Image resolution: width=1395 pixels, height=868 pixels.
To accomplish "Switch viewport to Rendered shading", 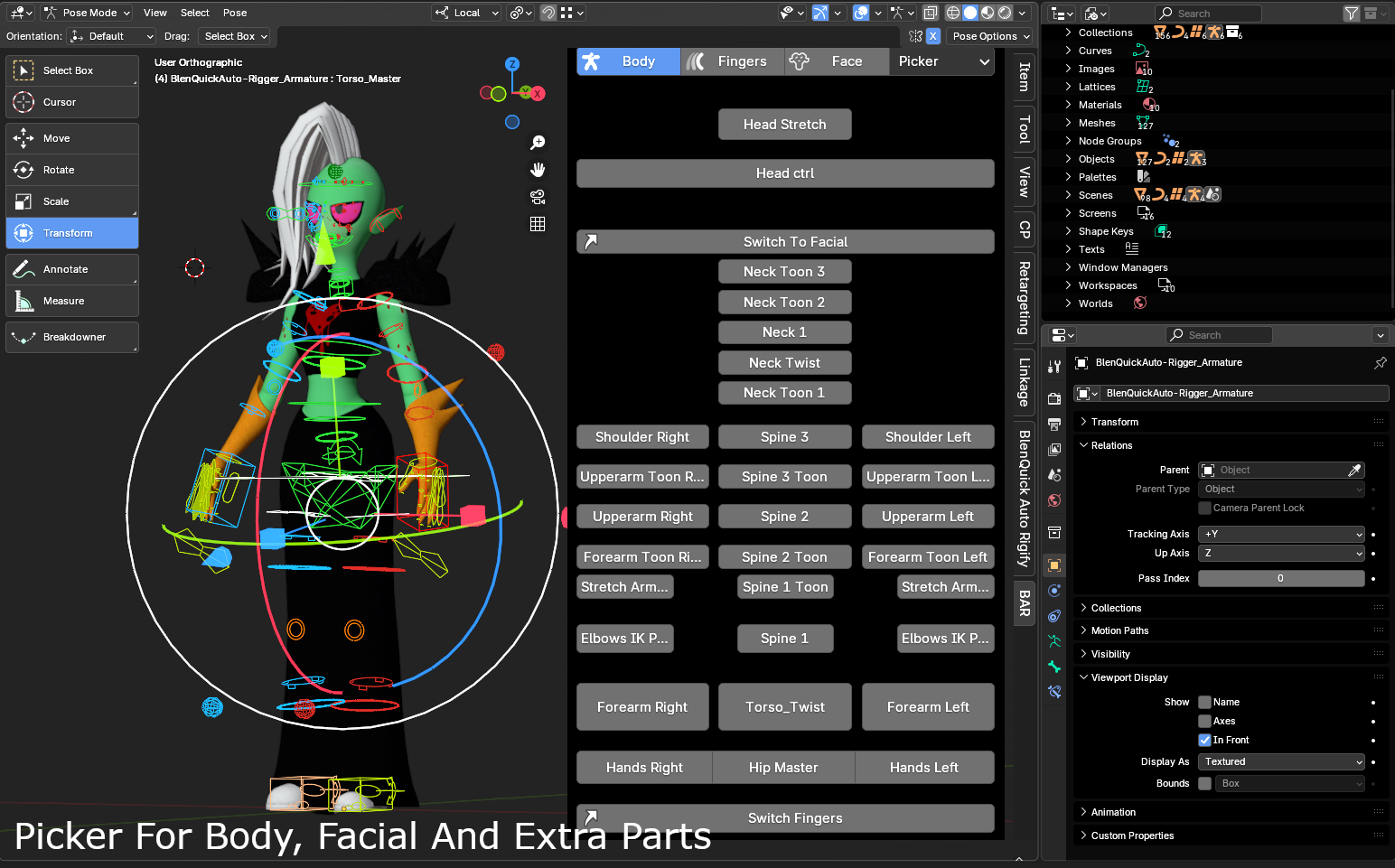I will coord(1004,12).
